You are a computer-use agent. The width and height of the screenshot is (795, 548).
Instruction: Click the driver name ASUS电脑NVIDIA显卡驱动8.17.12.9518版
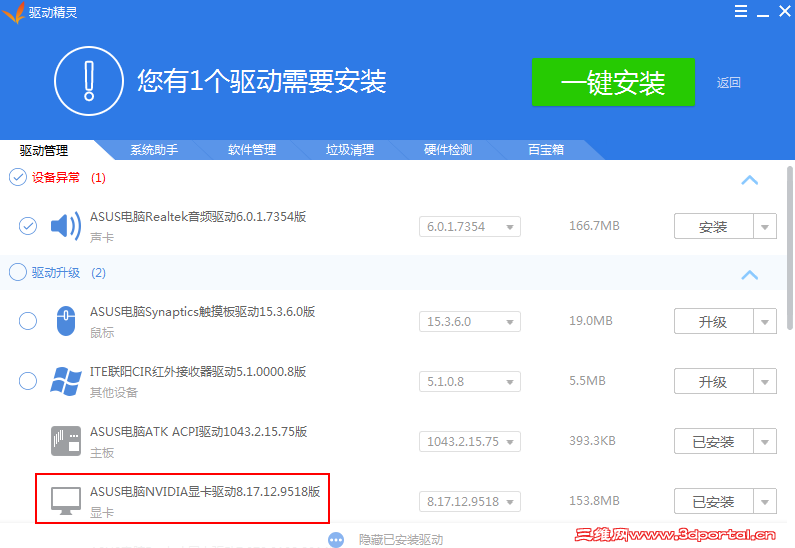coord(205,492)
